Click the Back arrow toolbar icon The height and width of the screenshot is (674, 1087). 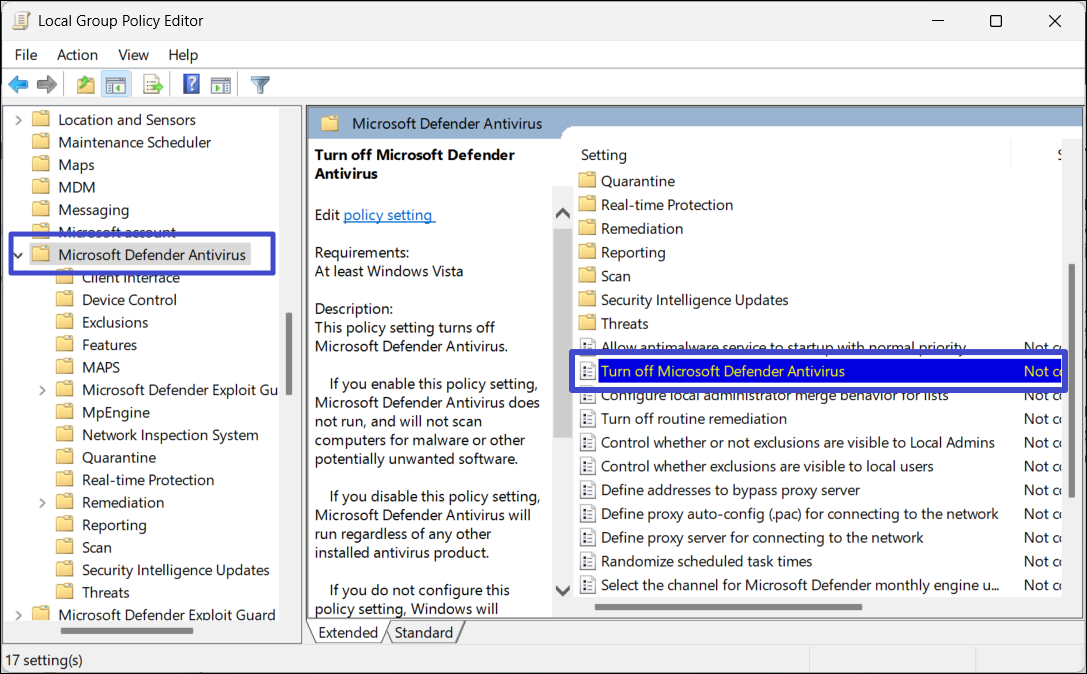tap(18, 85)
